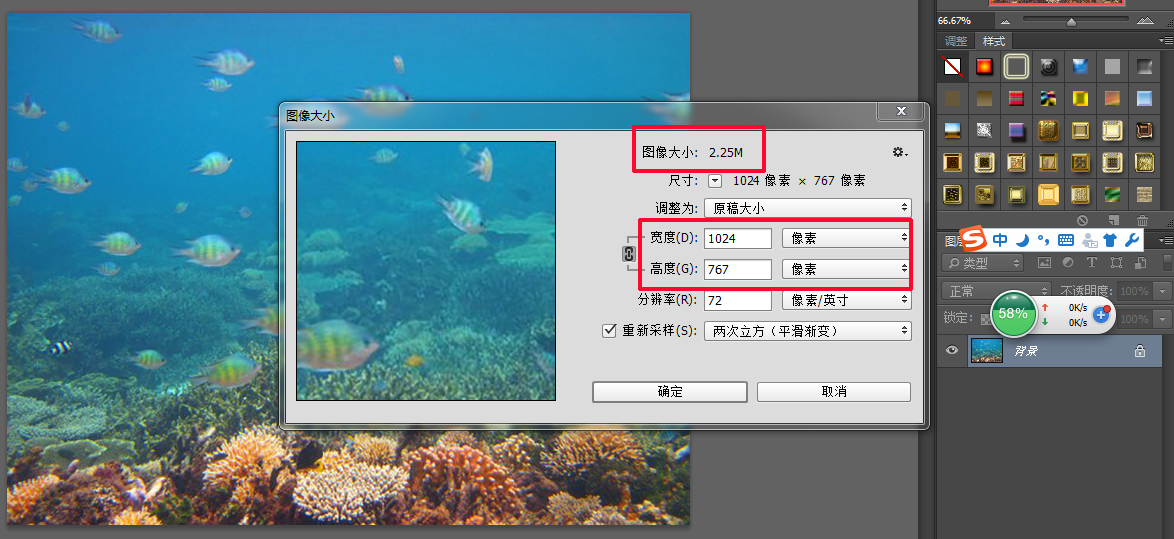Click the create new style icon
The image size is (1174, 539).
1113,220
